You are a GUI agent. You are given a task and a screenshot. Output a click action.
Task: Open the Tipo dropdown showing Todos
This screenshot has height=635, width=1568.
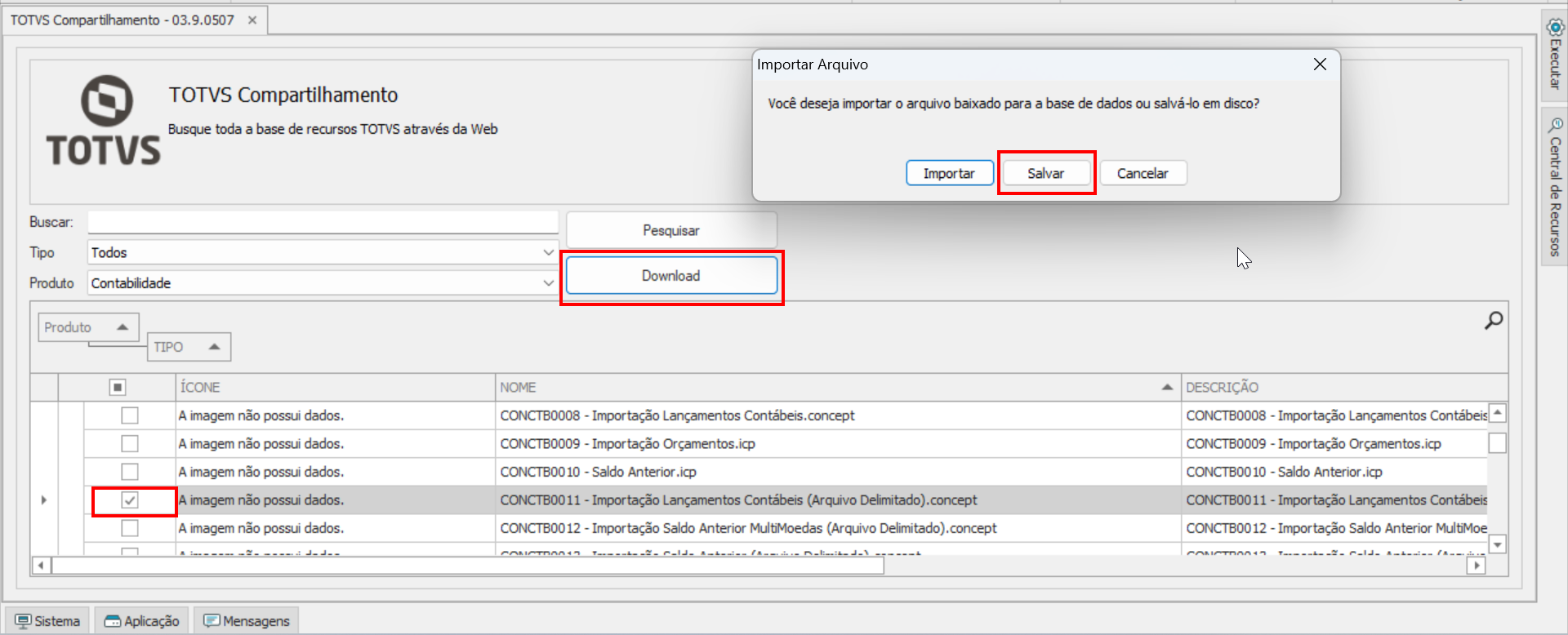(322, 252)
